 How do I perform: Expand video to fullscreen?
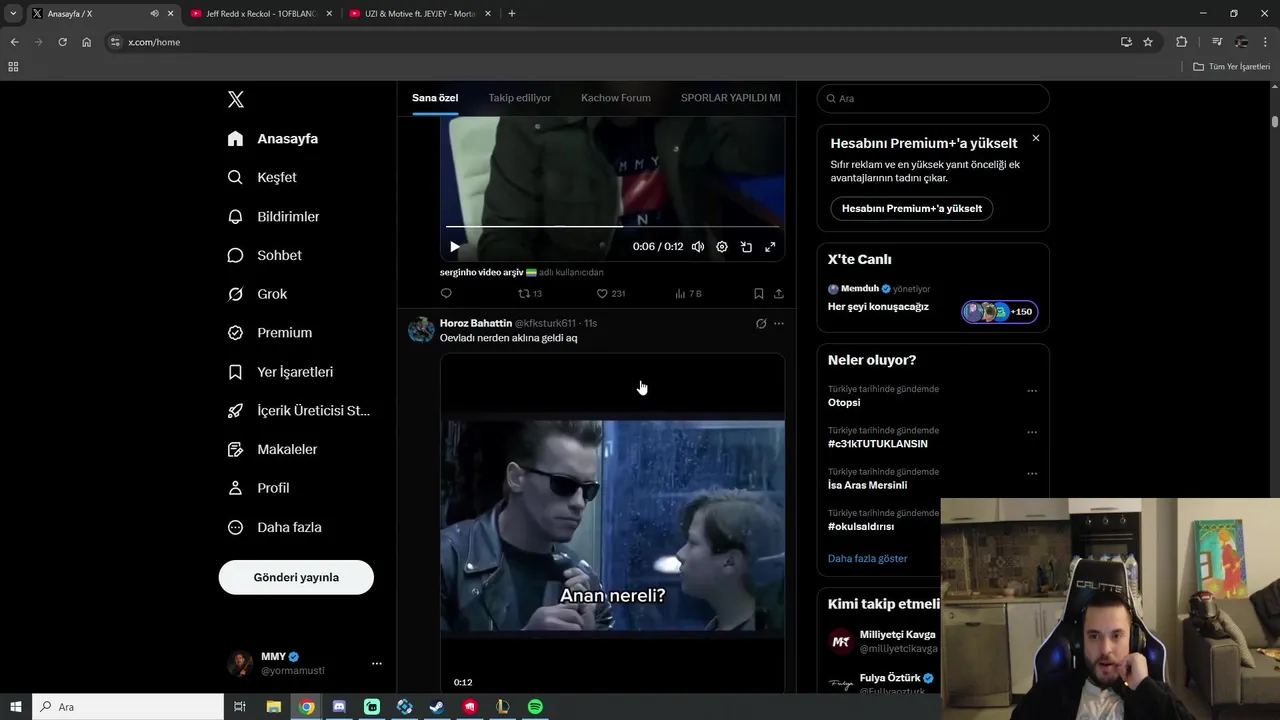coord(770,247)
